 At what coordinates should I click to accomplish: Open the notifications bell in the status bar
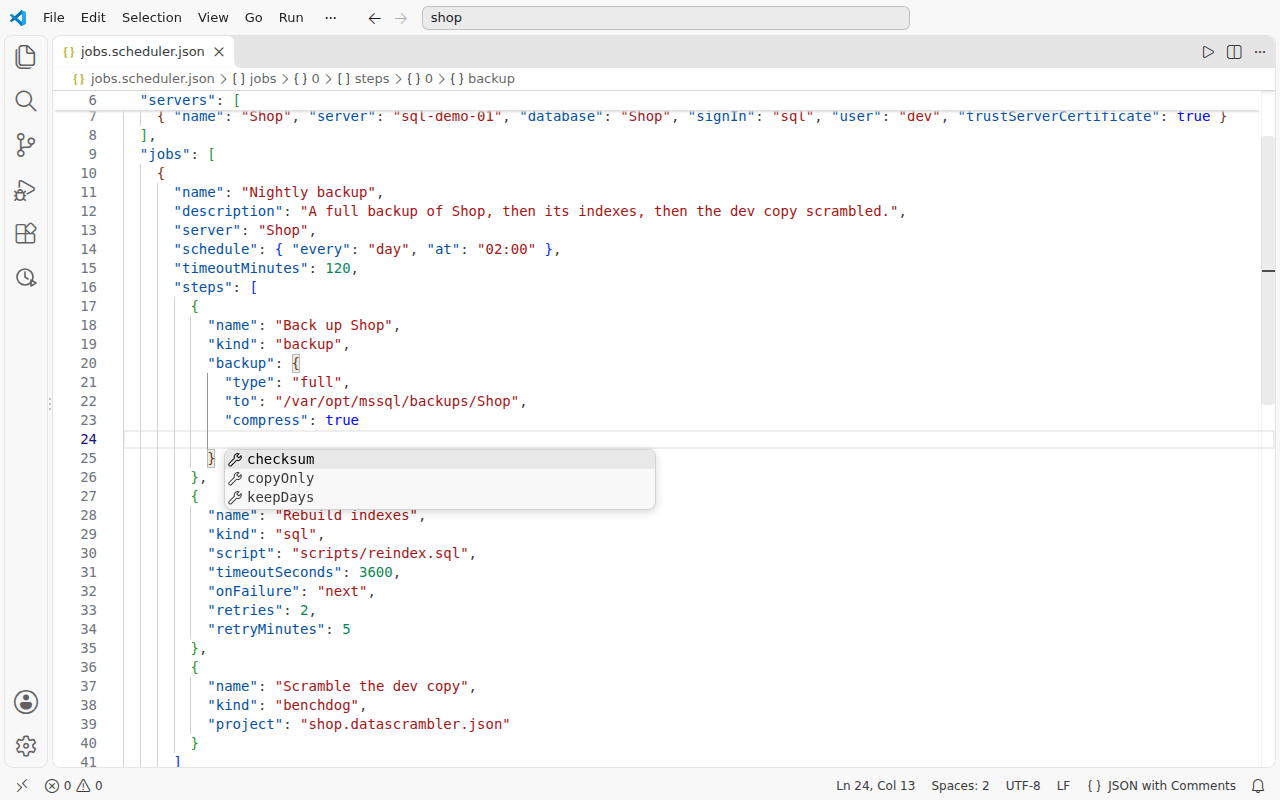click(x=1257, y=786)
